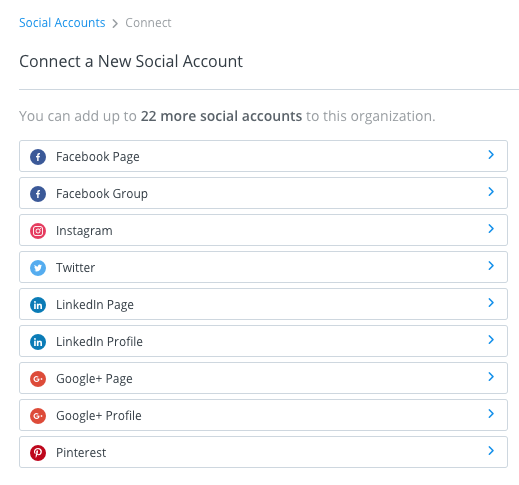Image resolution: width=519 pixels, height=485 pixels.
Task: Choose the Facebook Group option
Action: coord(263,193)
